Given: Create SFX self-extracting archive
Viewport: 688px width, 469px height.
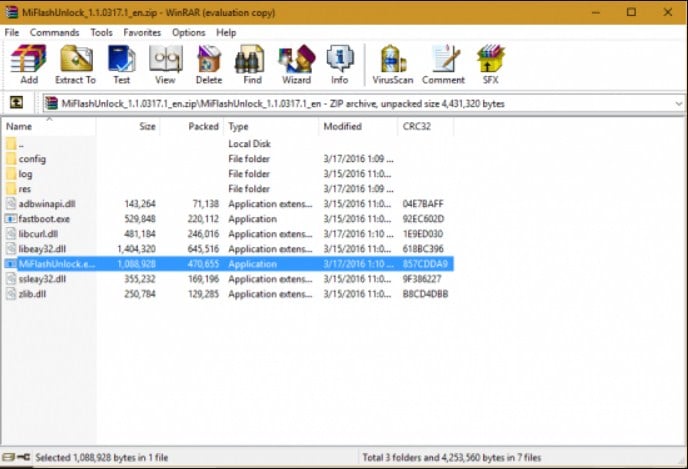Looking at the screenshot, I should tap(491, 64).
